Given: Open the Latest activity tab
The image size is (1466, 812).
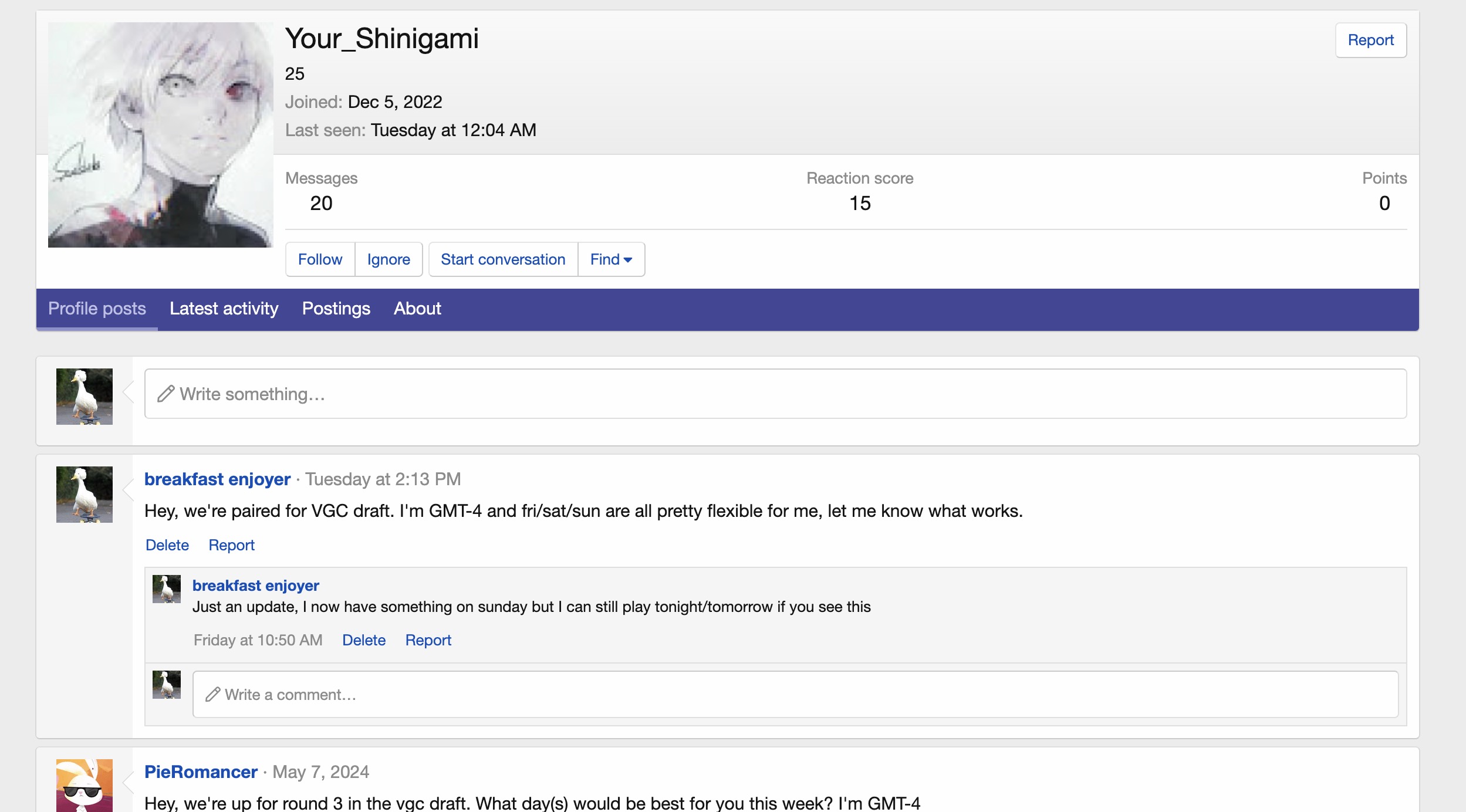Looking at the screenshot, I should pyautogui.click(x=224, y=309).
